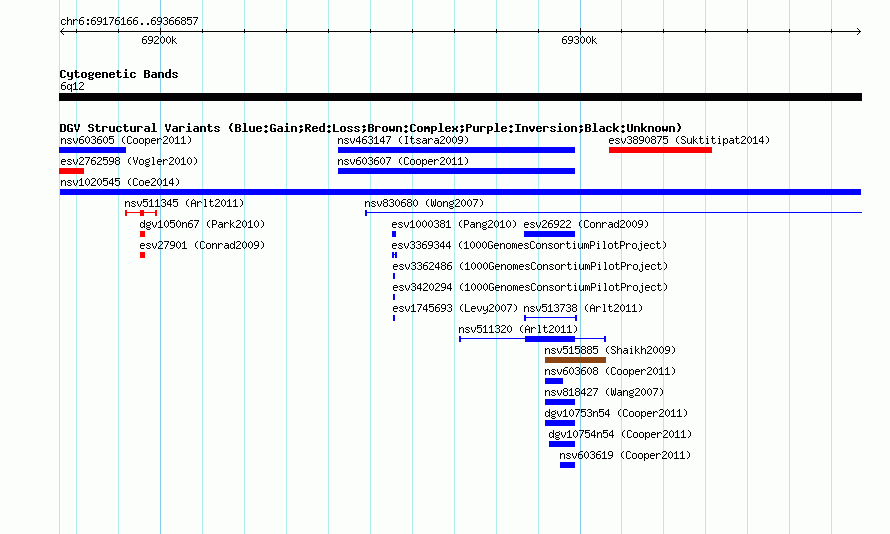
Task: Select the blue nsv511320 thick bar
Action: point(550,339)
